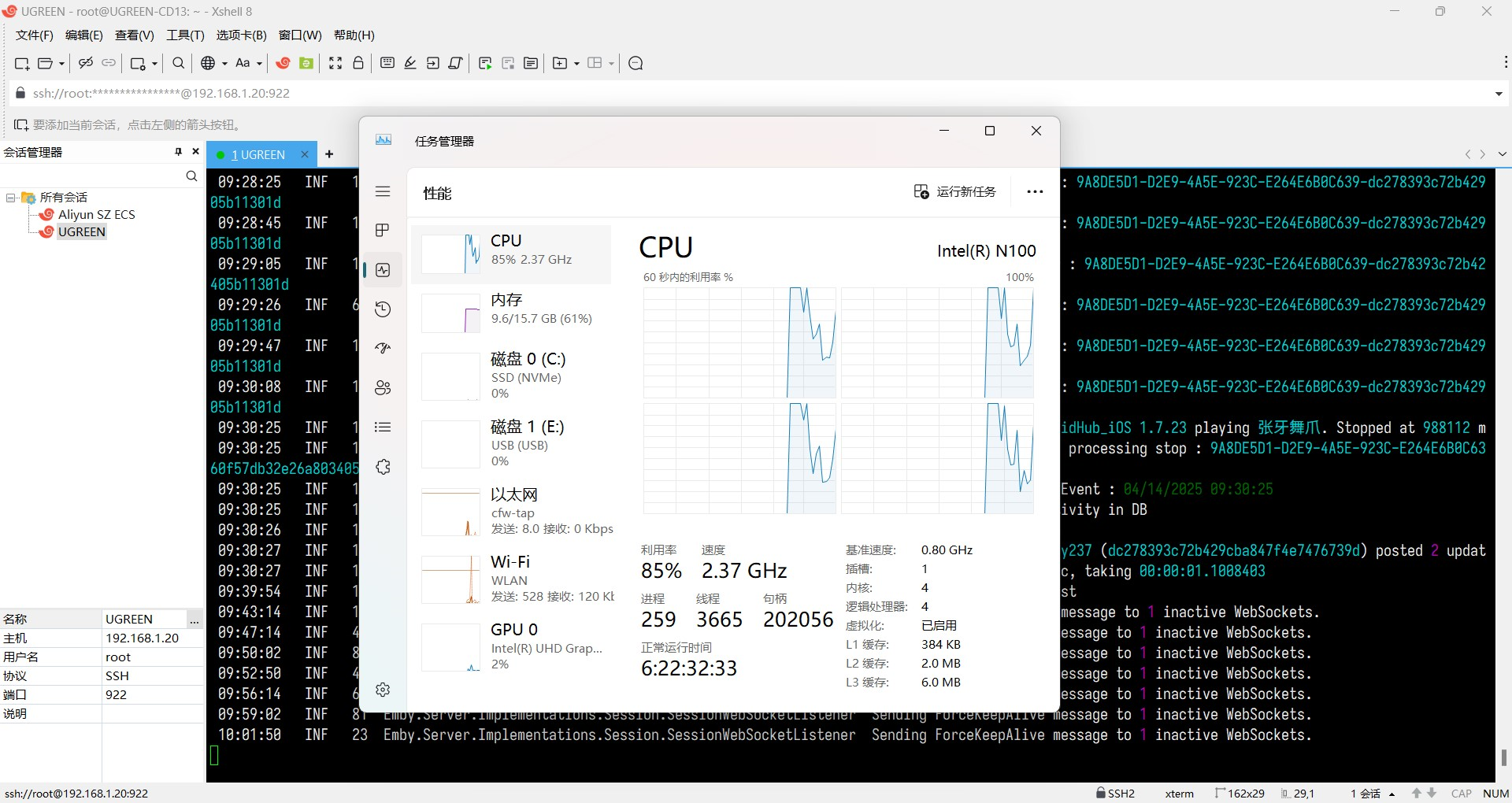Click the Disconnect broken-link toolbar icon
The height and width of the screenshot is (803, 1512).
(x=86, y=63)
